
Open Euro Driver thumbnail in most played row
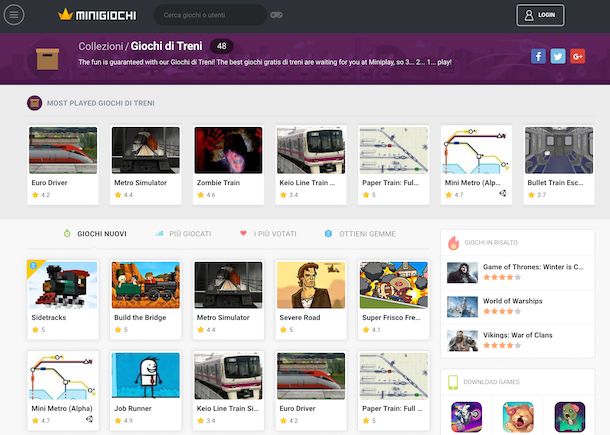63,150
